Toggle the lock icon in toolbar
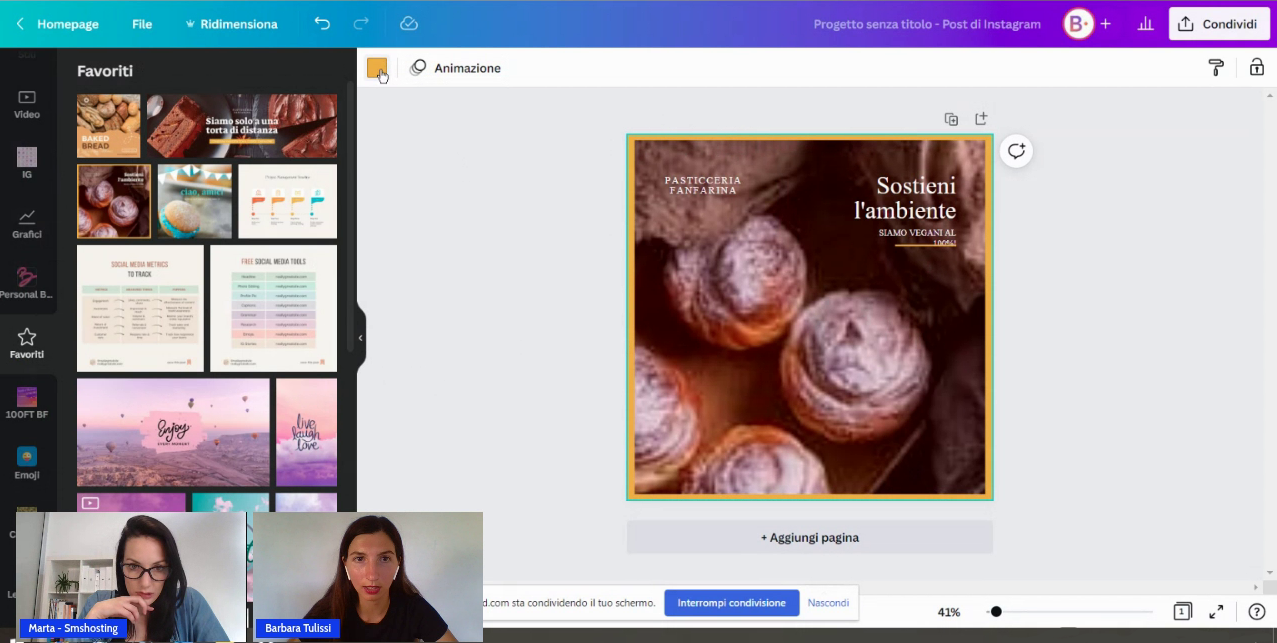Image resolution: width=1277 pixels, height=643 pixels. pos(1256,68)
